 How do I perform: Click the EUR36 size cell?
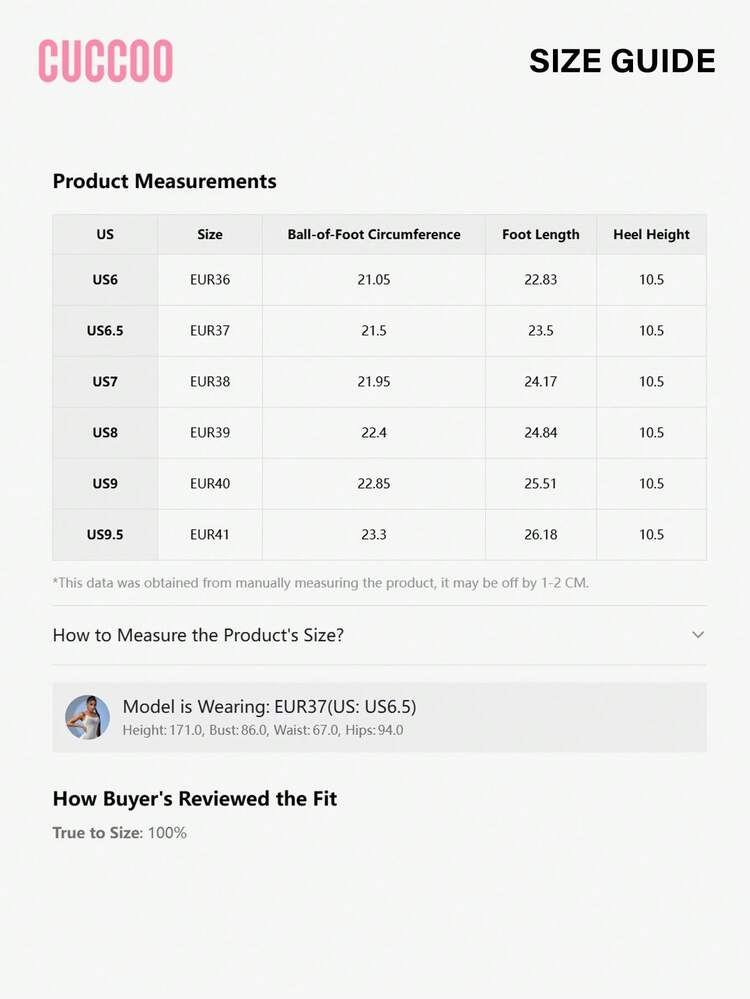coord(210,280)
